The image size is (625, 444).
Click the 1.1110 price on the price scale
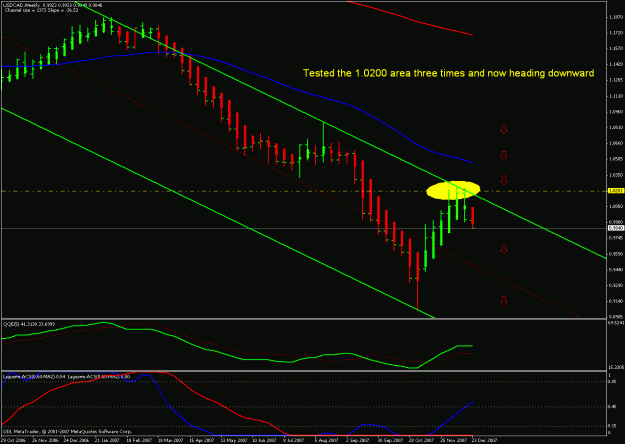616,96
